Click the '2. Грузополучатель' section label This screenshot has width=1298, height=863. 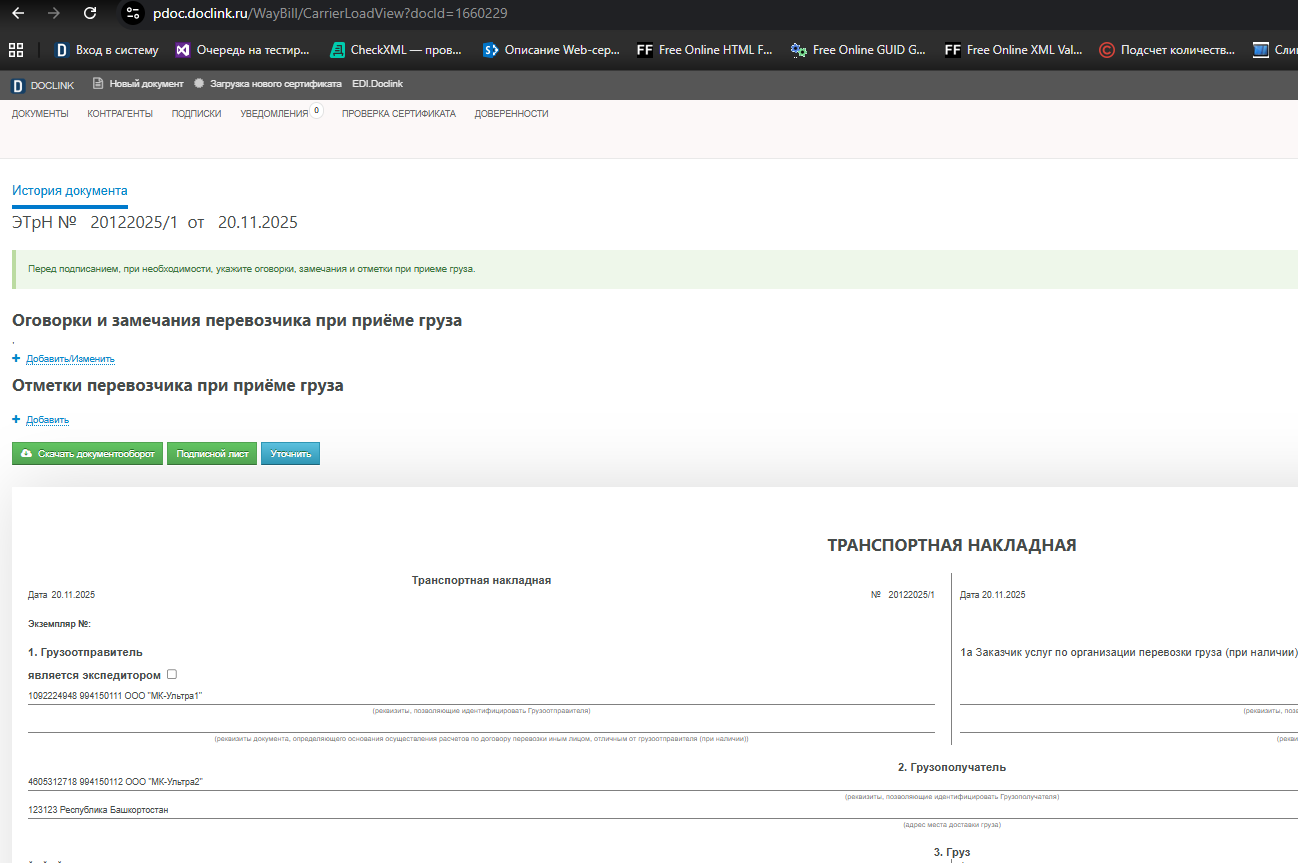[952, 767]
